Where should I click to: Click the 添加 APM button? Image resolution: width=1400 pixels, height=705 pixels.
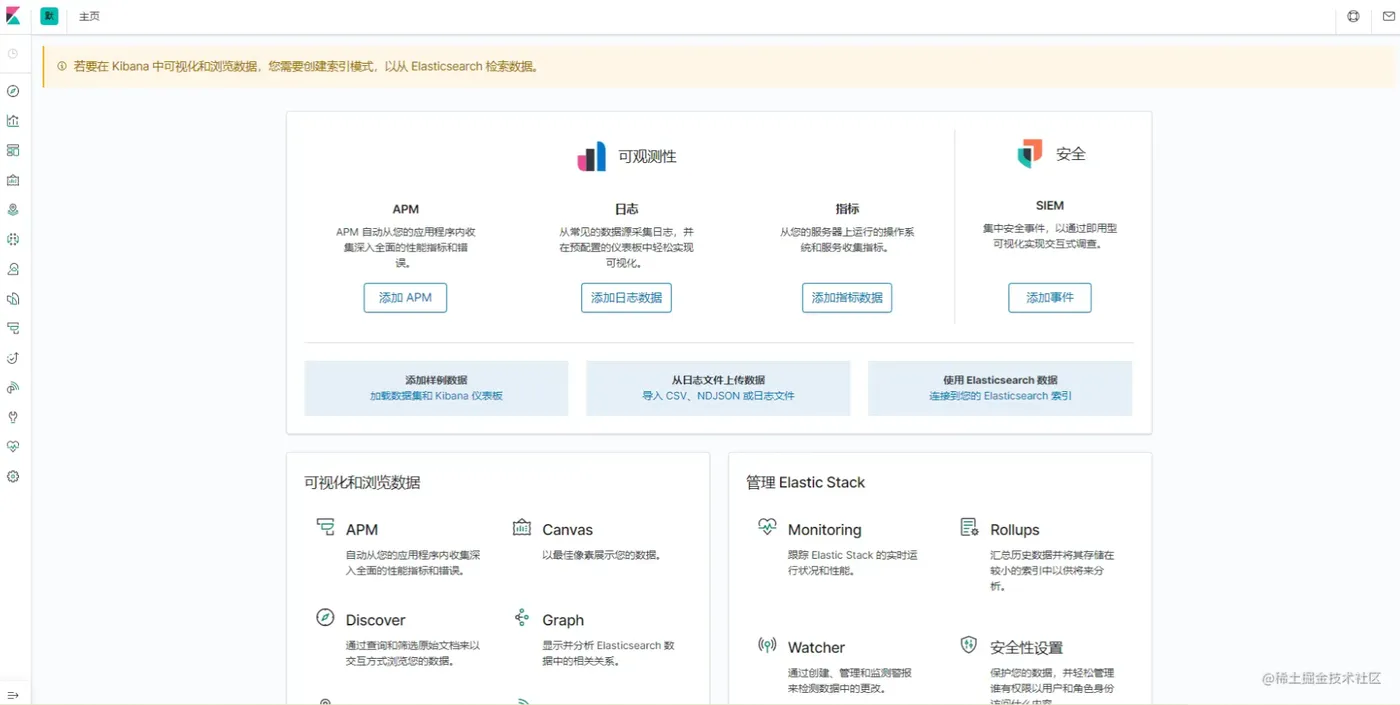point(405,297)
